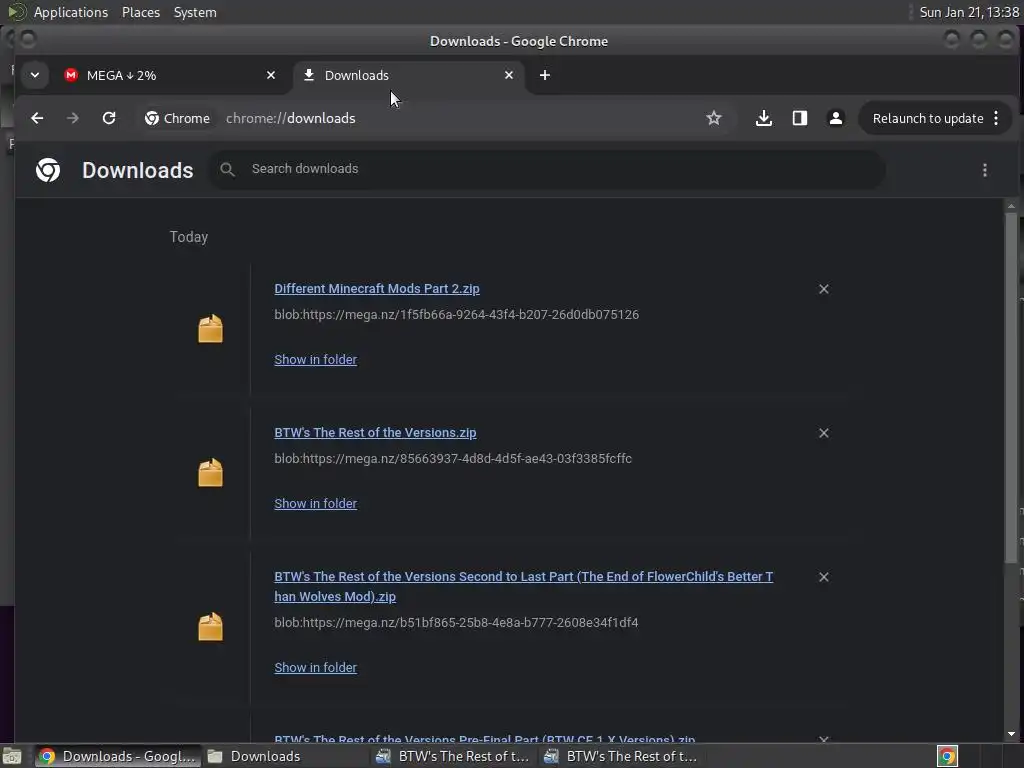Click the mega.nz/85663937 blob URL text
Screen dimensions: 1024x768
tap(453, 458)
